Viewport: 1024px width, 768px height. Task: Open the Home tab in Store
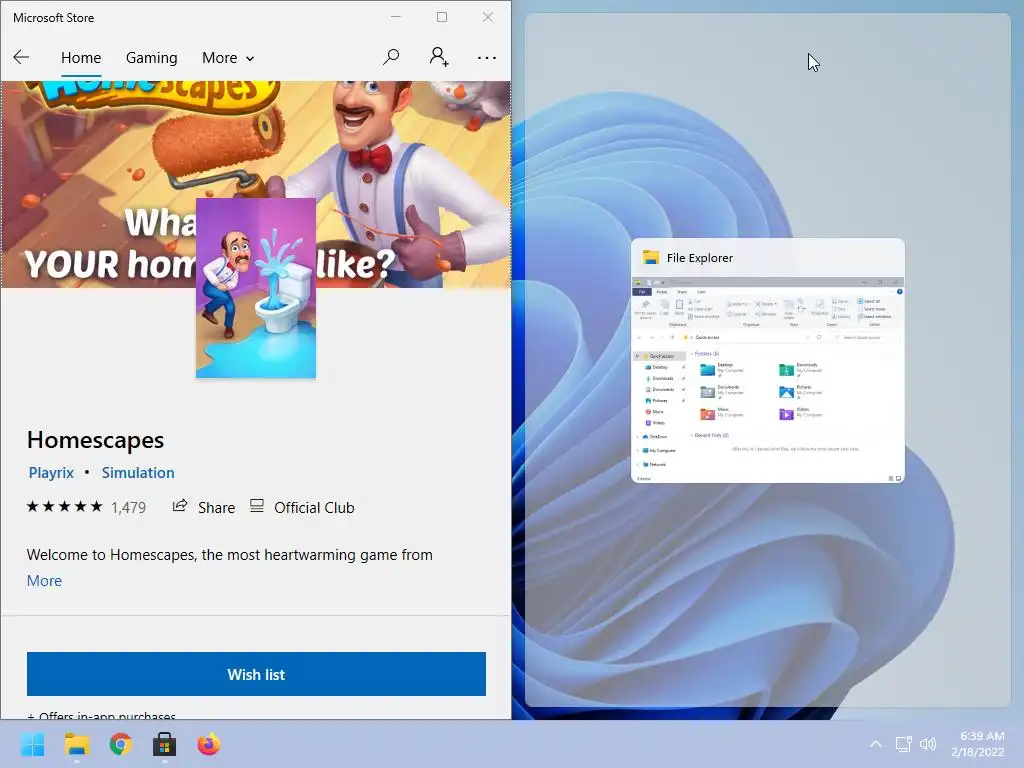tap(81, 57)
